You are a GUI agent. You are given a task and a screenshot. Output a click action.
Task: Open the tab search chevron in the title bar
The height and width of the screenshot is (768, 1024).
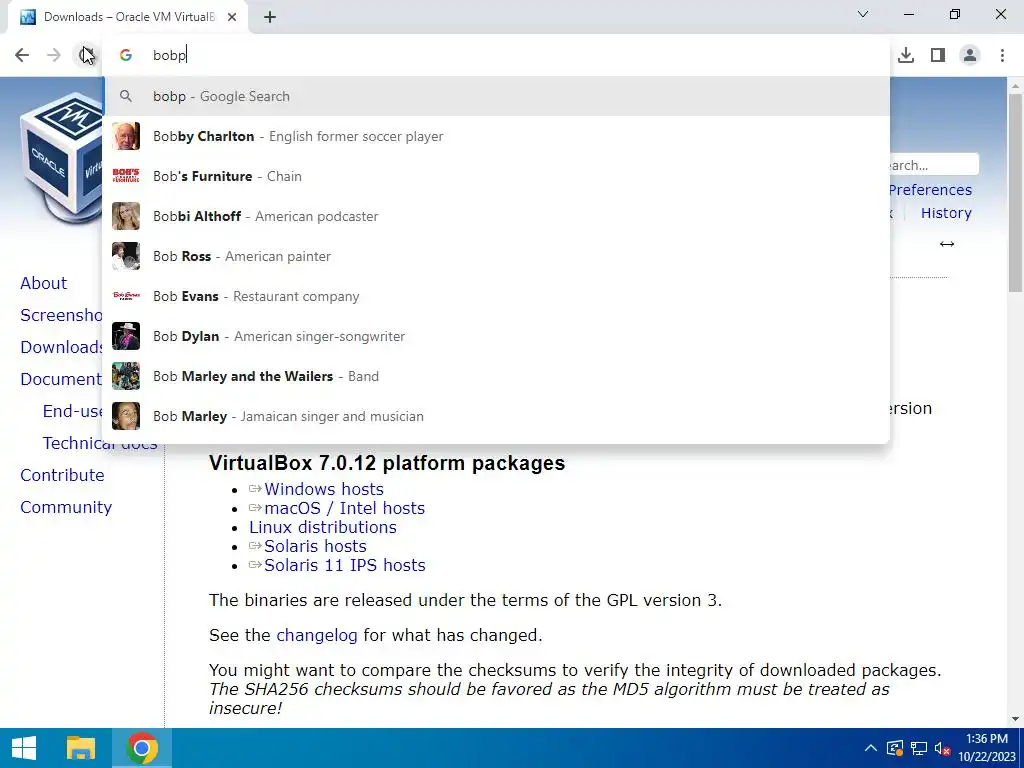[863, 14]
